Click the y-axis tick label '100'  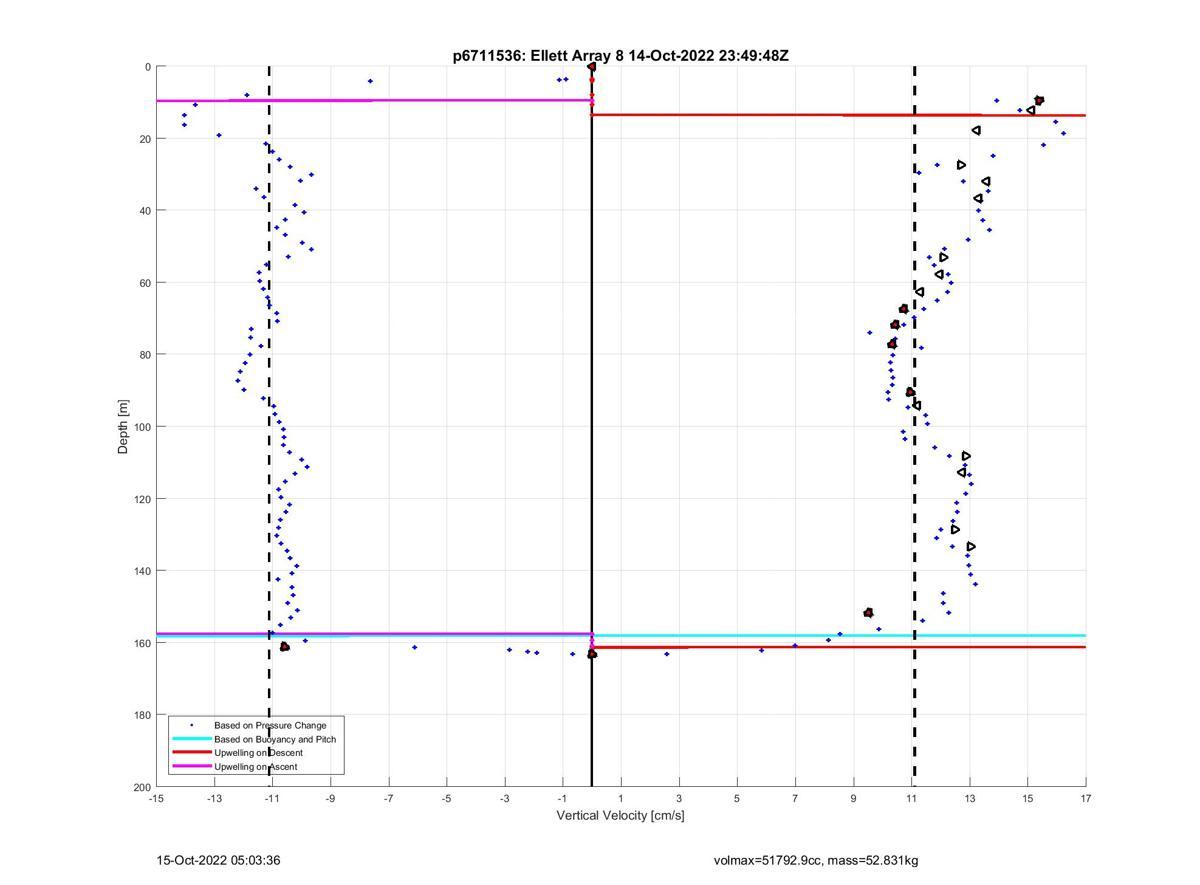coord(142,427)
